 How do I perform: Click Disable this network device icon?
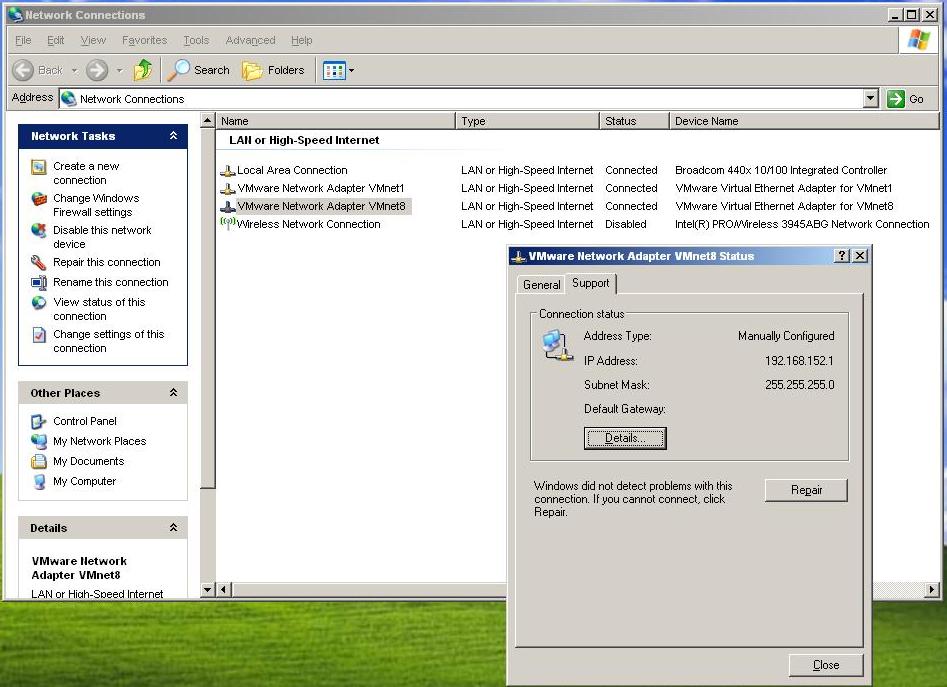pos(39,231)
